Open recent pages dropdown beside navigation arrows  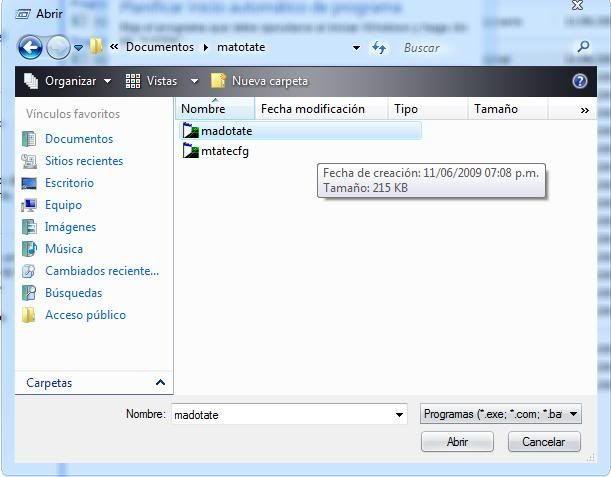[78, 48]
